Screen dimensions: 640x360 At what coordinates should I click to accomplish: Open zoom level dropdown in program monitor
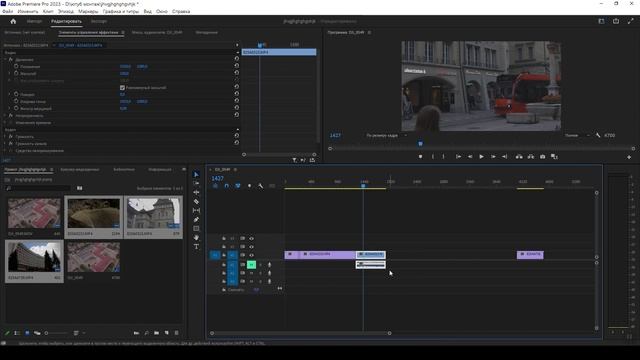tap(386, 135)
